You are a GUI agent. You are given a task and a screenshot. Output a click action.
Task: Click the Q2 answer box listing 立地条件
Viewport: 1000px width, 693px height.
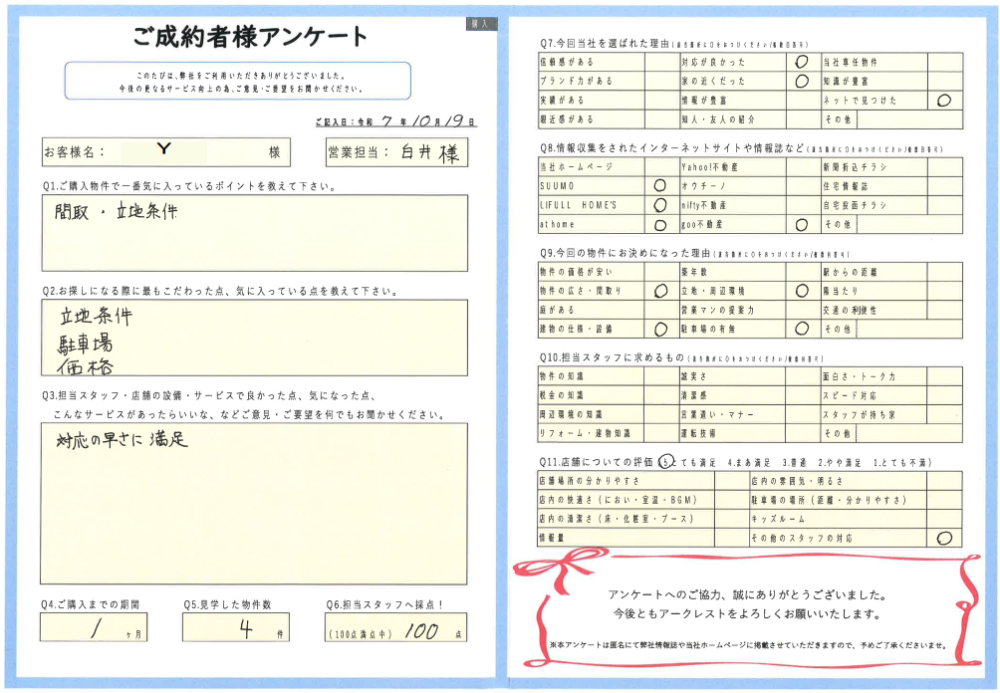click(254, 337)
